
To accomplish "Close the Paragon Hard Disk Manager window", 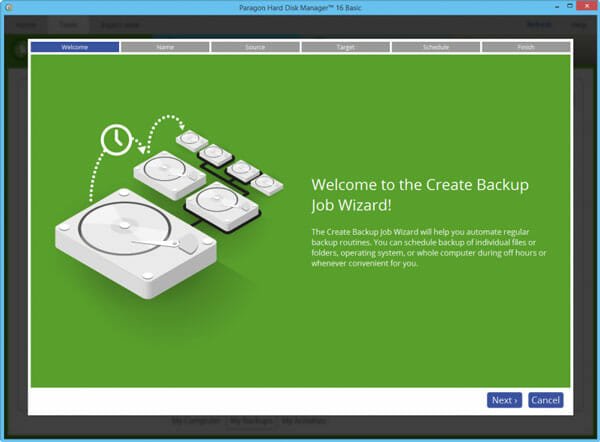I will click(581, 7).
